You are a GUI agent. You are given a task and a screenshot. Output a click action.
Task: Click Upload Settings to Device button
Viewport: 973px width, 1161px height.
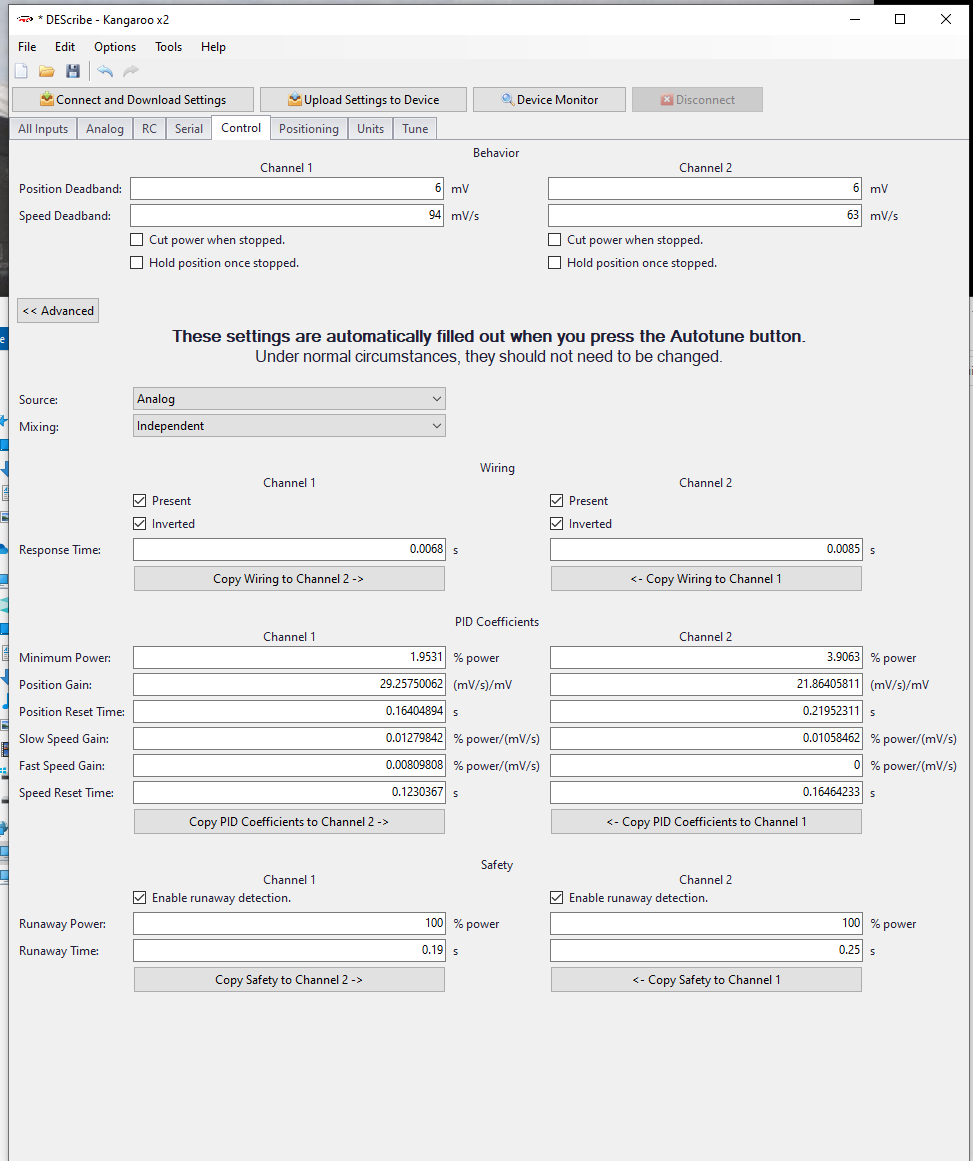click(364, 99)
